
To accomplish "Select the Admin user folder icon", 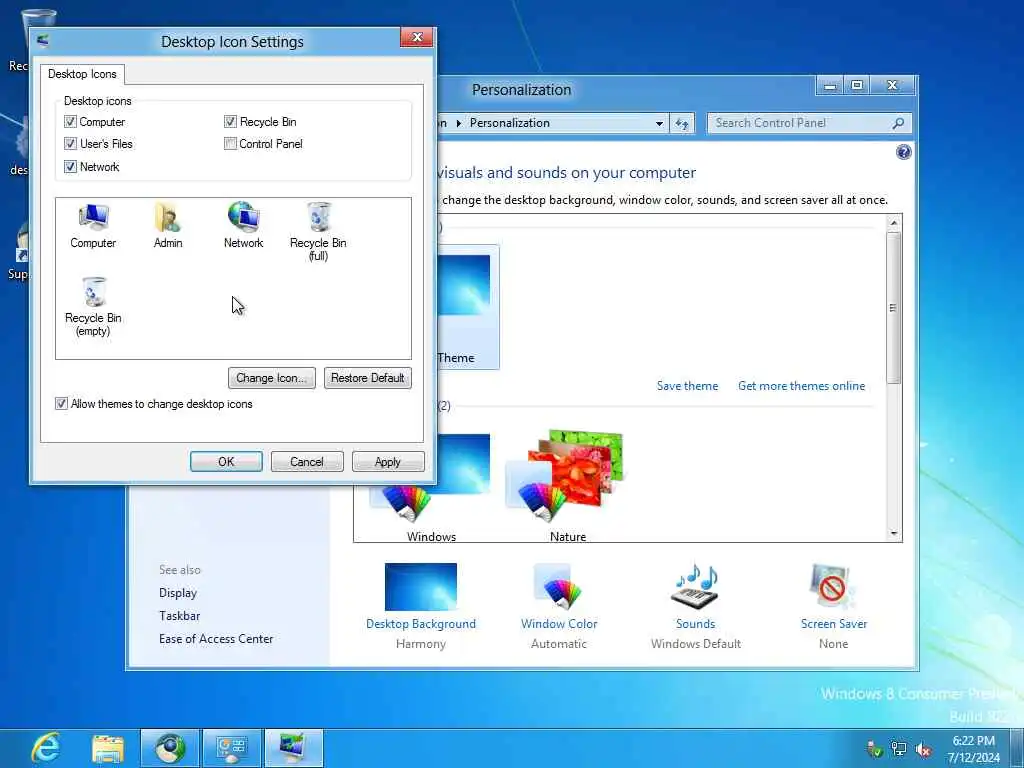I will [168, 226].
